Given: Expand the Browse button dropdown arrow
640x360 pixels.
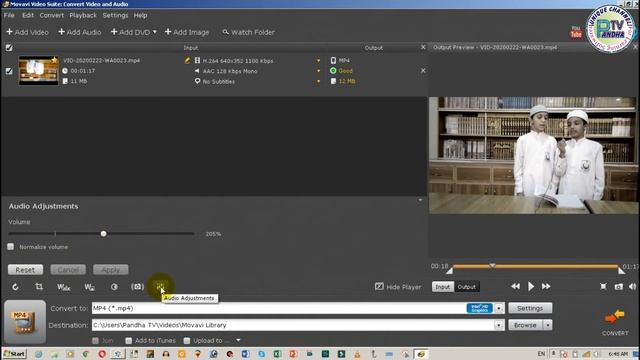Looking at the screenshot, I should pyautogui.click(x=548, y=325).
